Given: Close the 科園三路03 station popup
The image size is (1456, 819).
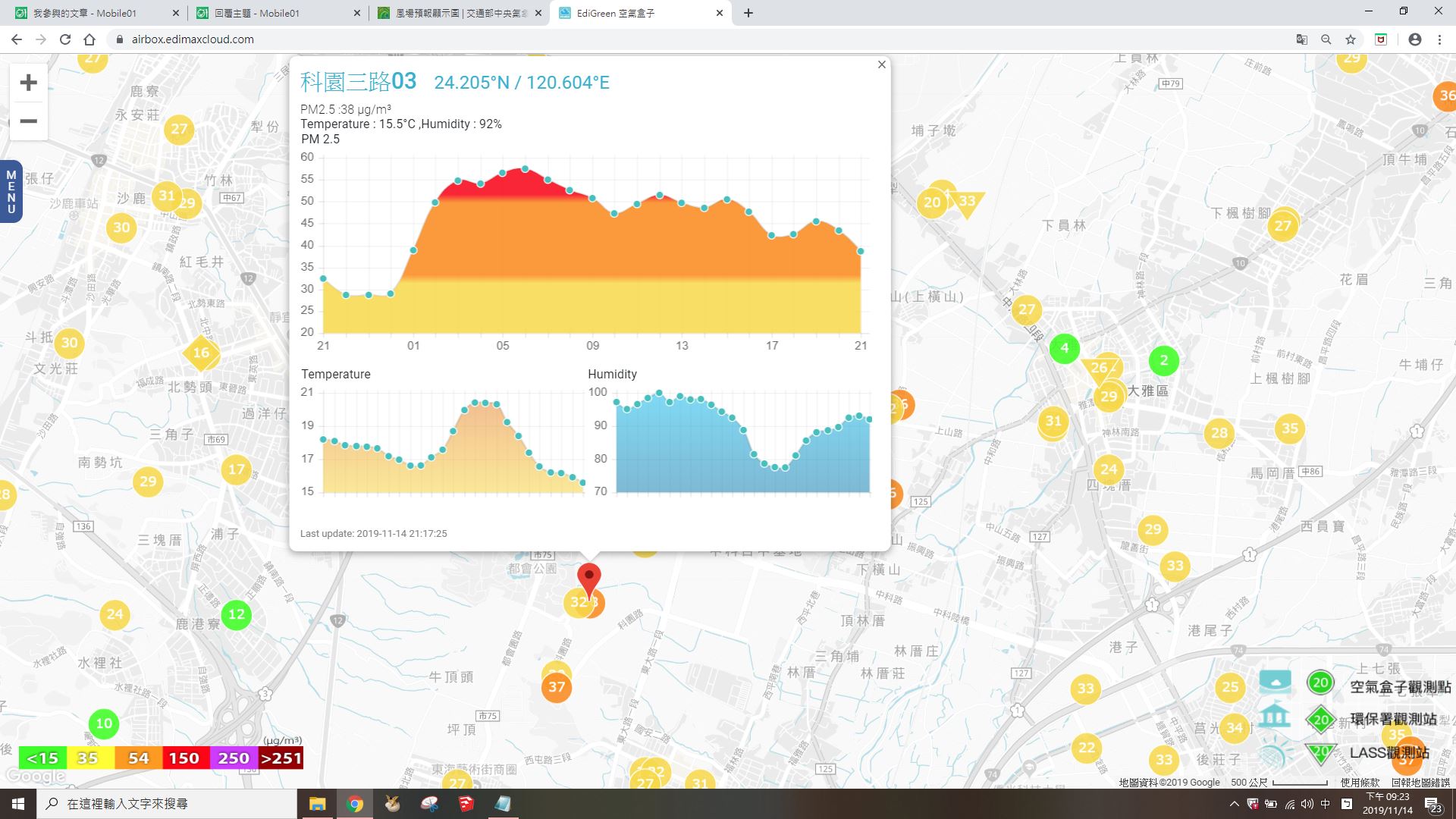Looking at the screenshot, I should coord(881,64).
